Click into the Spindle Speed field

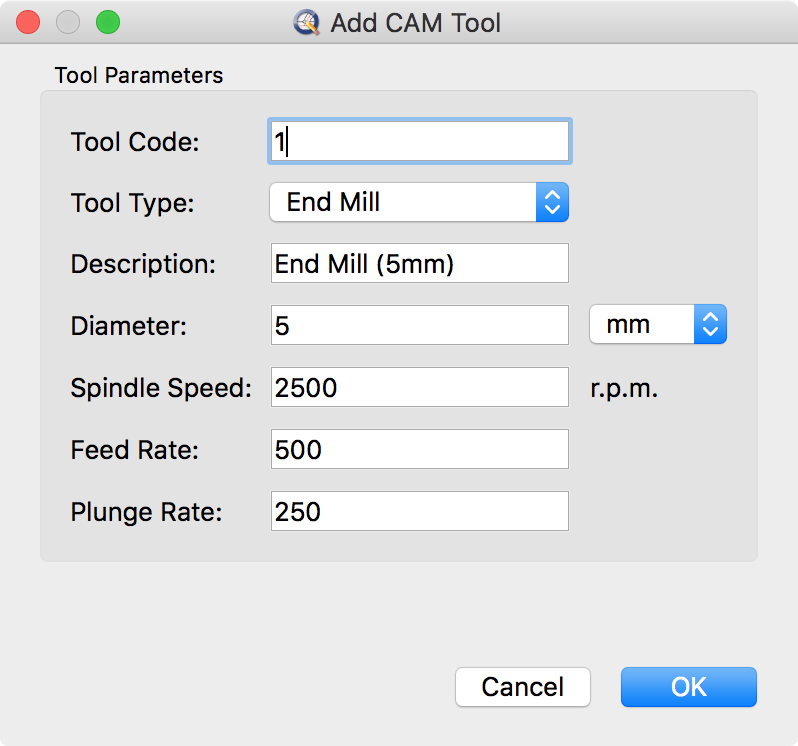[420, 388]
